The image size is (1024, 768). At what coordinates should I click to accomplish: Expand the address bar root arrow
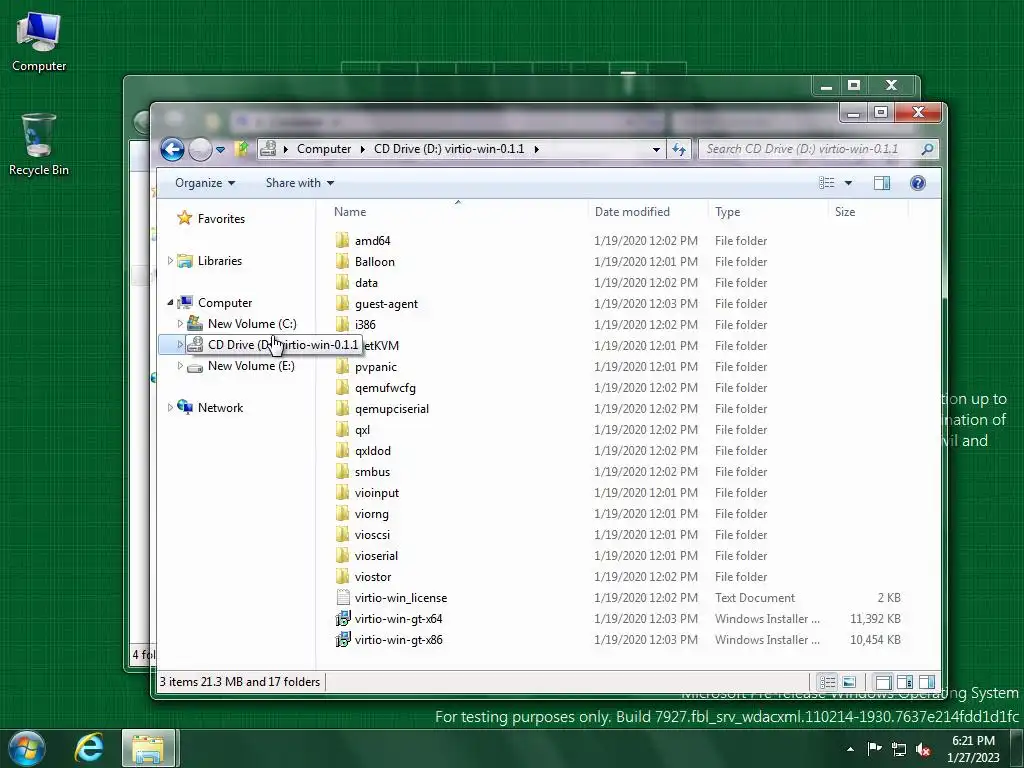tap(285, 149)
